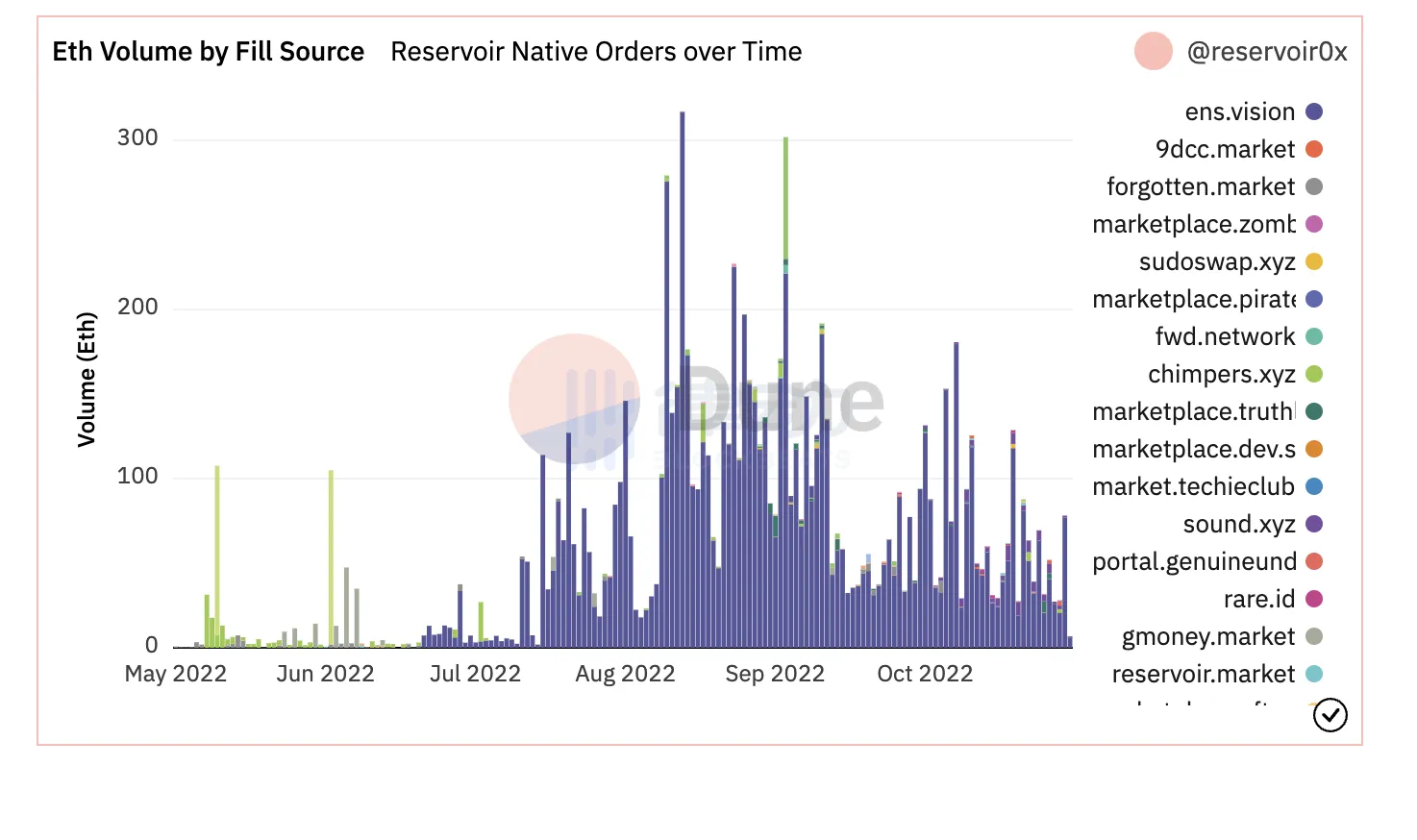Click the Reservoir Native Orders over Time subtitle
The width and height of the screenshot is (1417, 840).
click(596, 52)
